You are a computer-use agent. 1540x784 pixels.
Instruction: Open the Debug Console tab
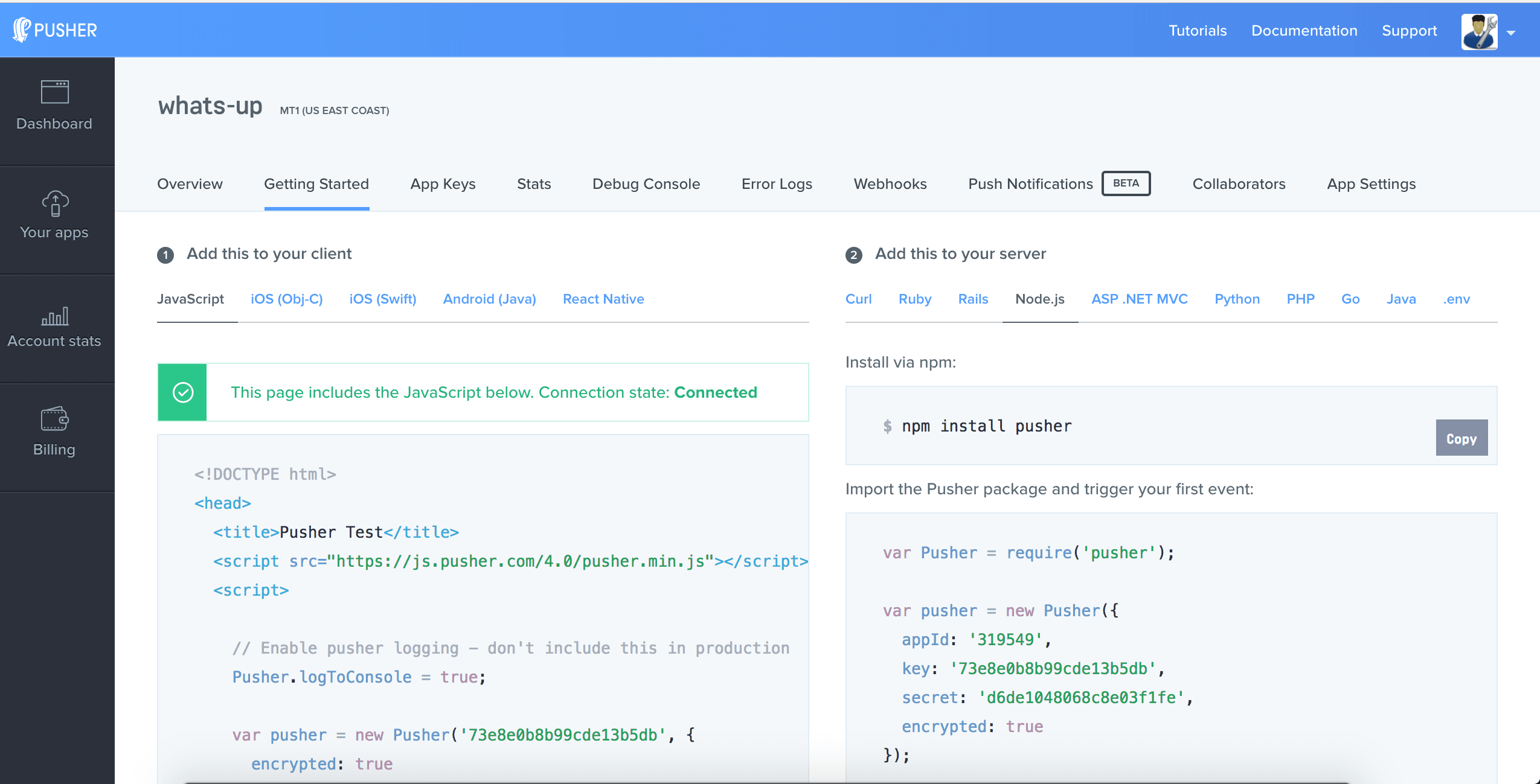click(x=646, y=184)
